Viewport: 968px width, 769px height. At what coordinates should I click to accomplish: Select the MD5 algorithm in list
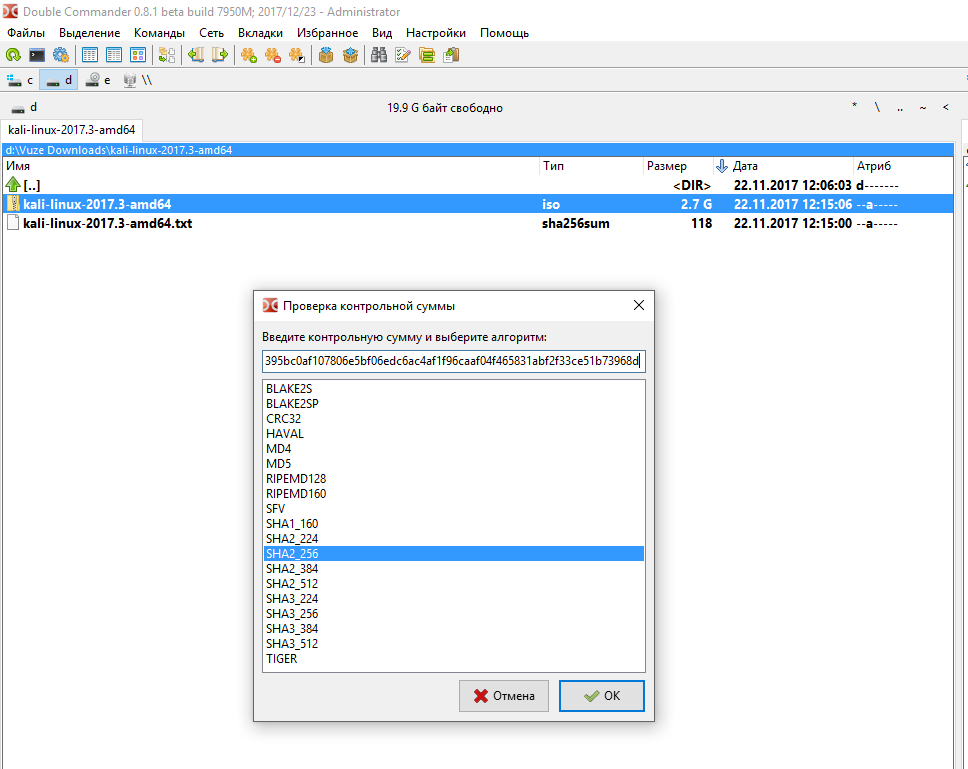coord(278,464)
